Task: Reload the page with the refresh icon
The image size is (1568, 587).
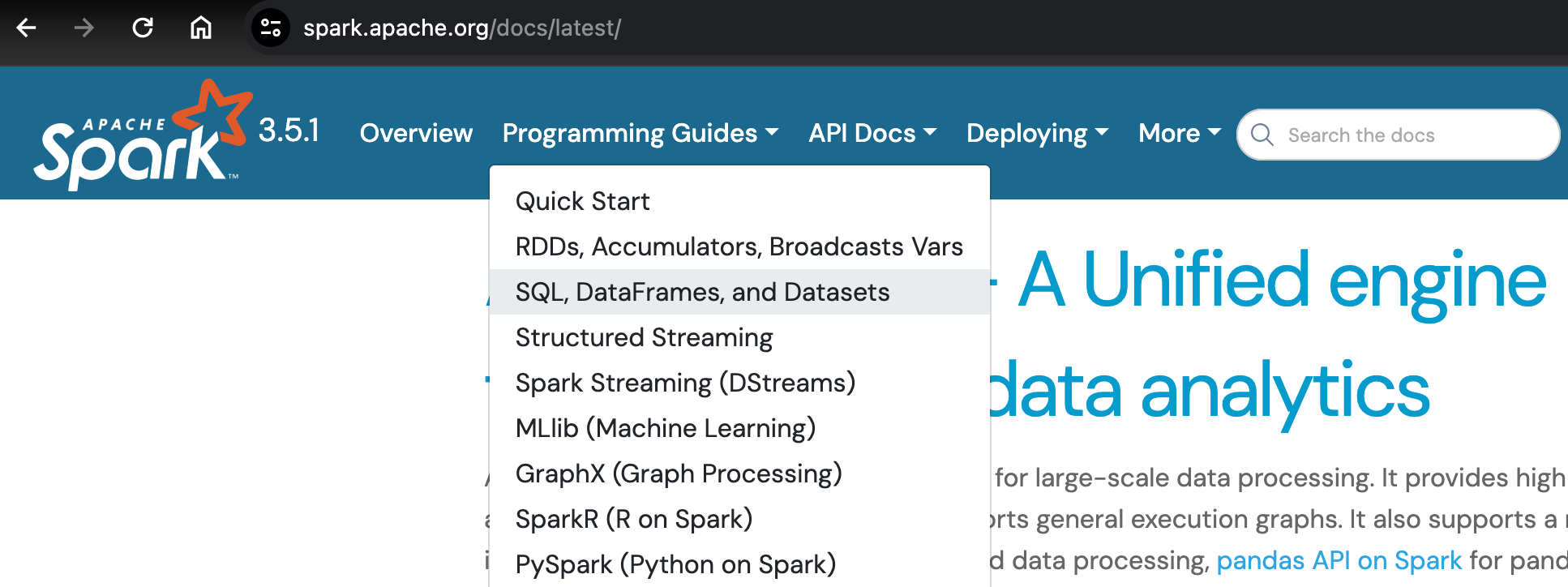Action: (143, 28)
